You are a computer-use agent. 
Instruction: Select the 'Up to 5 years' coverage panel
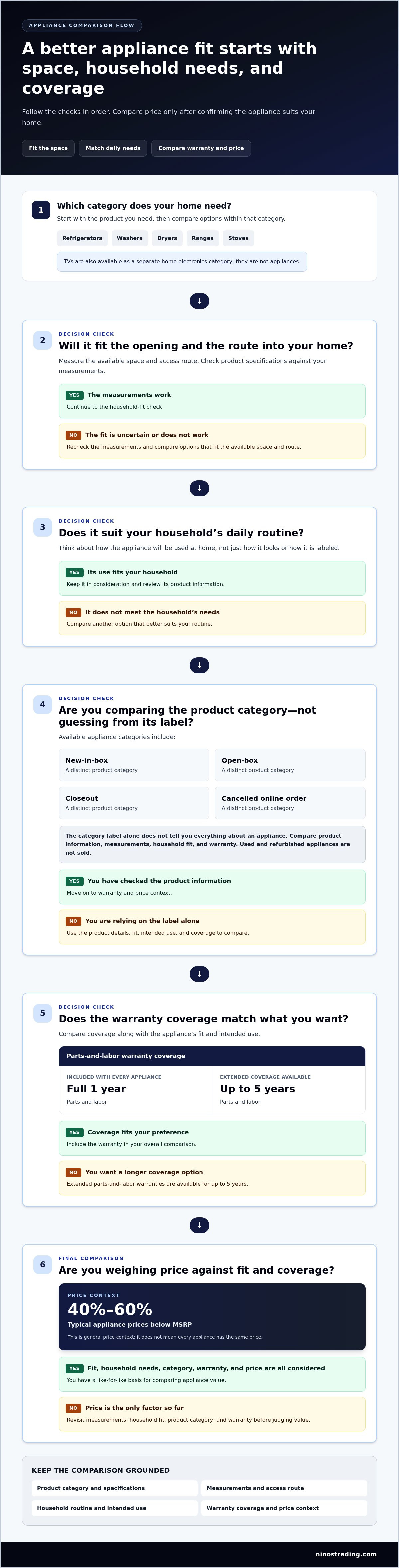289,1089
